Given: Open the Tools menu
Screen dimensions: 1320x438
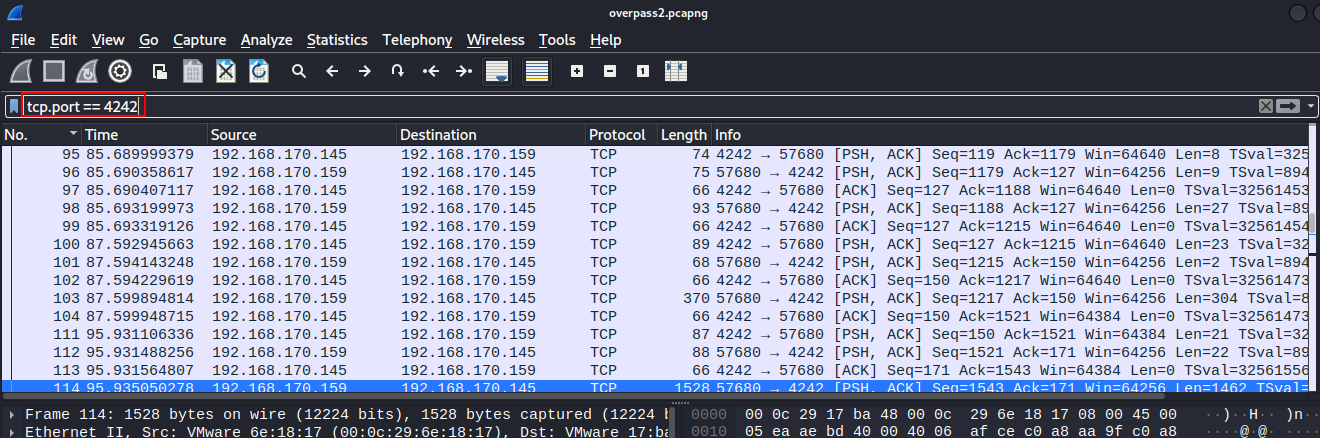Looking at the screenshot, I should pos(557,40).
